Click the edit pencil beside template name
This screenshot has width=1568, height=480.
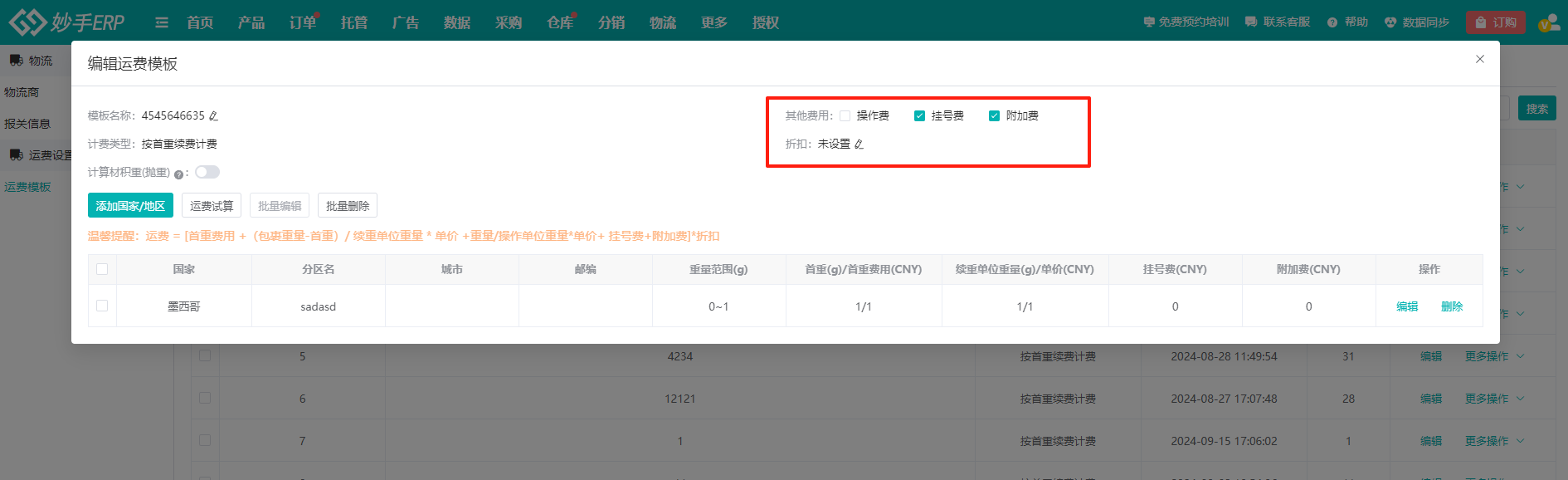tap(213, 116)
